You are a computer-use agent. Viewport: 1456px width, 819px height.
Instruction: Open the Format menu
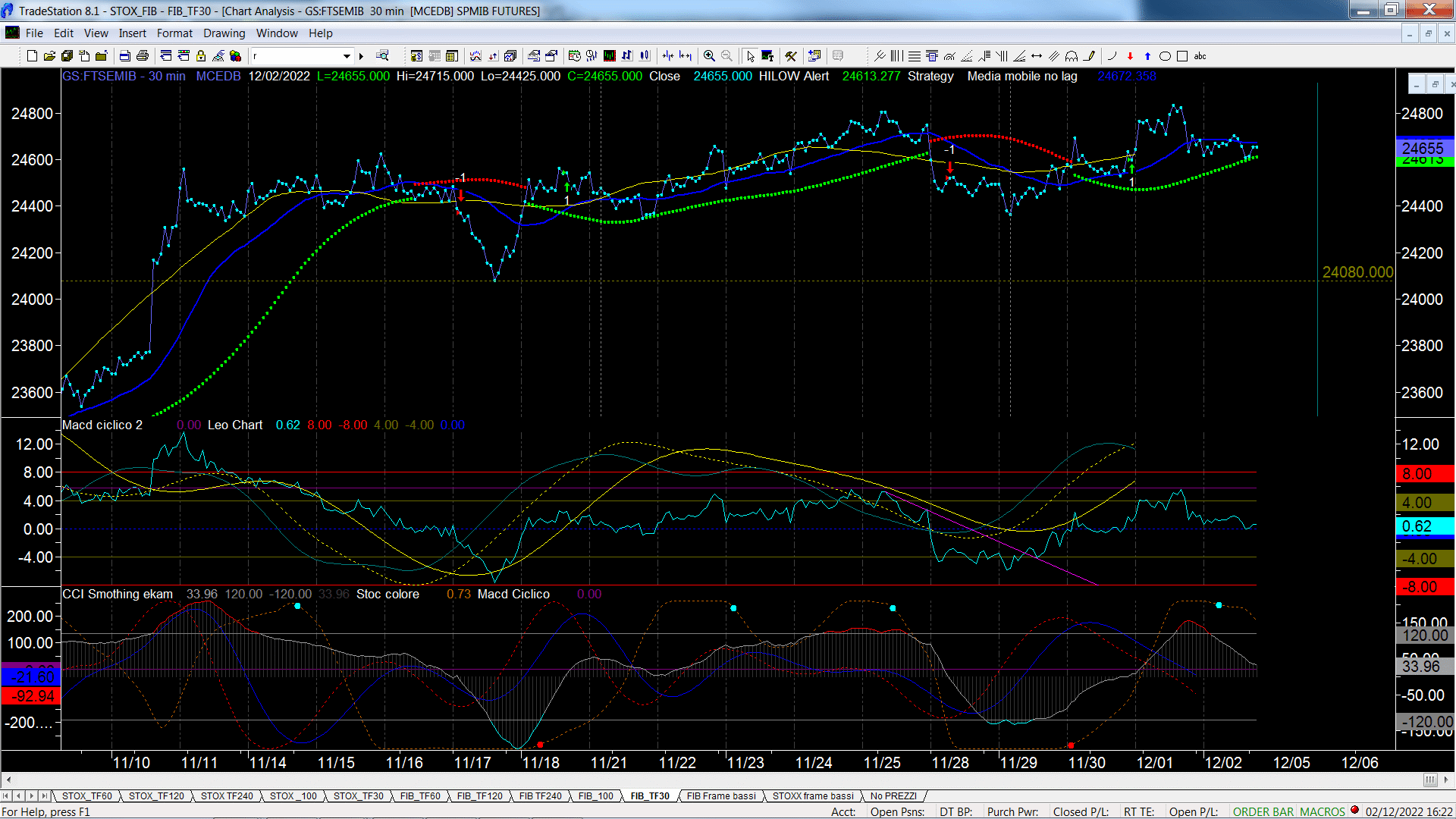click(174, 33)
